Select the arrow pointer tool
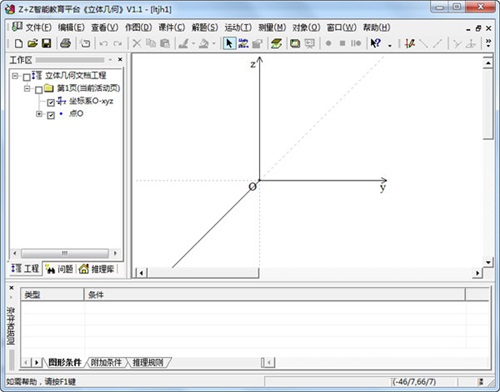 (229, 43)
